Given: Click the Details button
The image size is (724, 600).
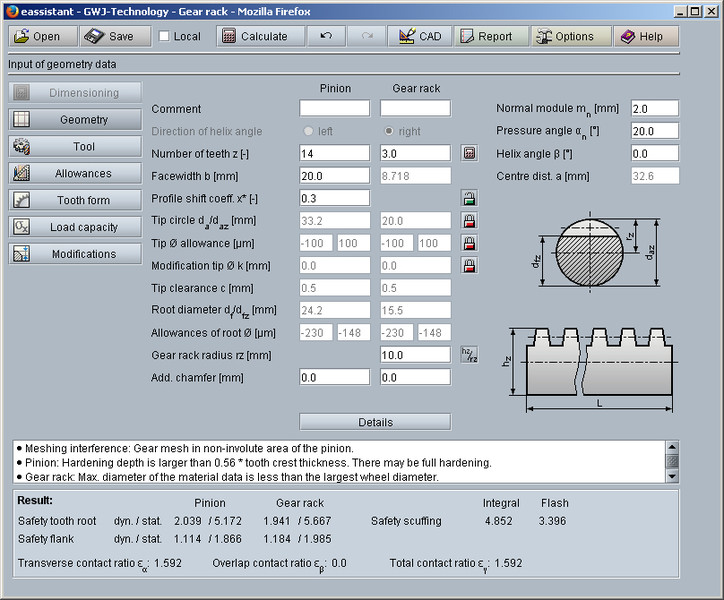Looking at the screenshot, I should click(x=375, y=422).
